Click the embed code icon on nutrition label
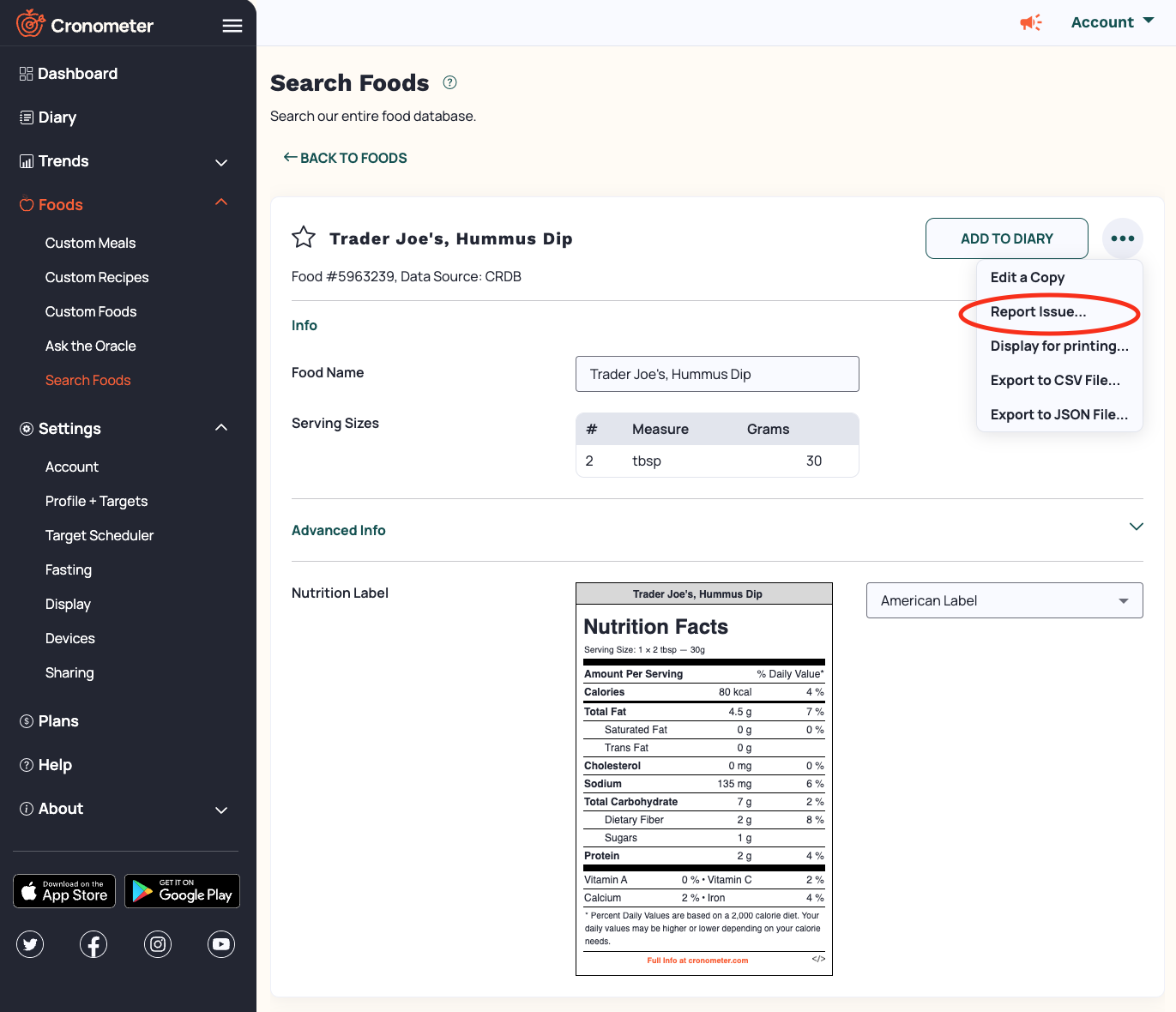This screenshot has height=1012, width=1176. [x=818, y=959]
